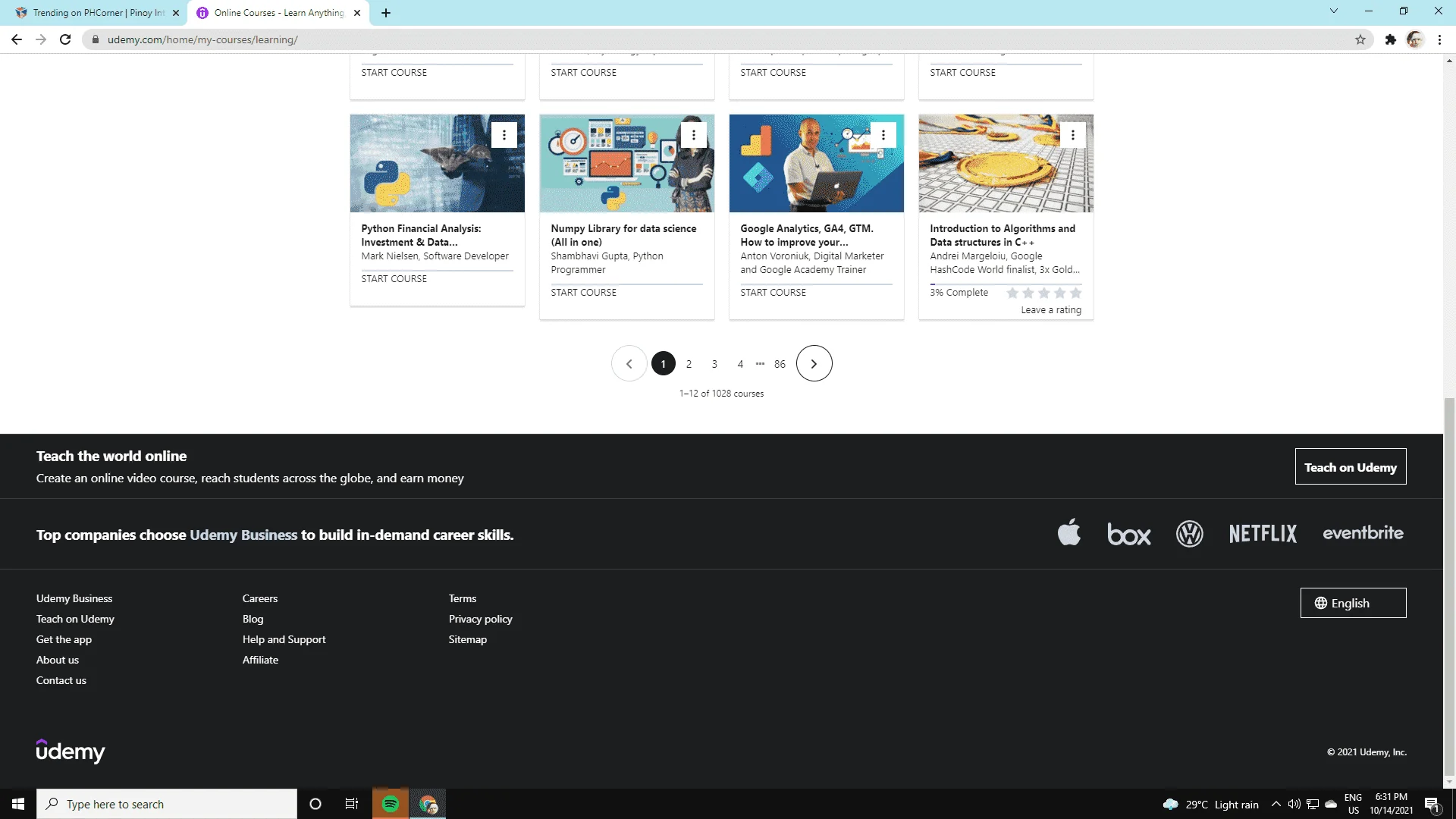
Task: Click the Volkswagen logo
Action: click(x=1190, y=534)
